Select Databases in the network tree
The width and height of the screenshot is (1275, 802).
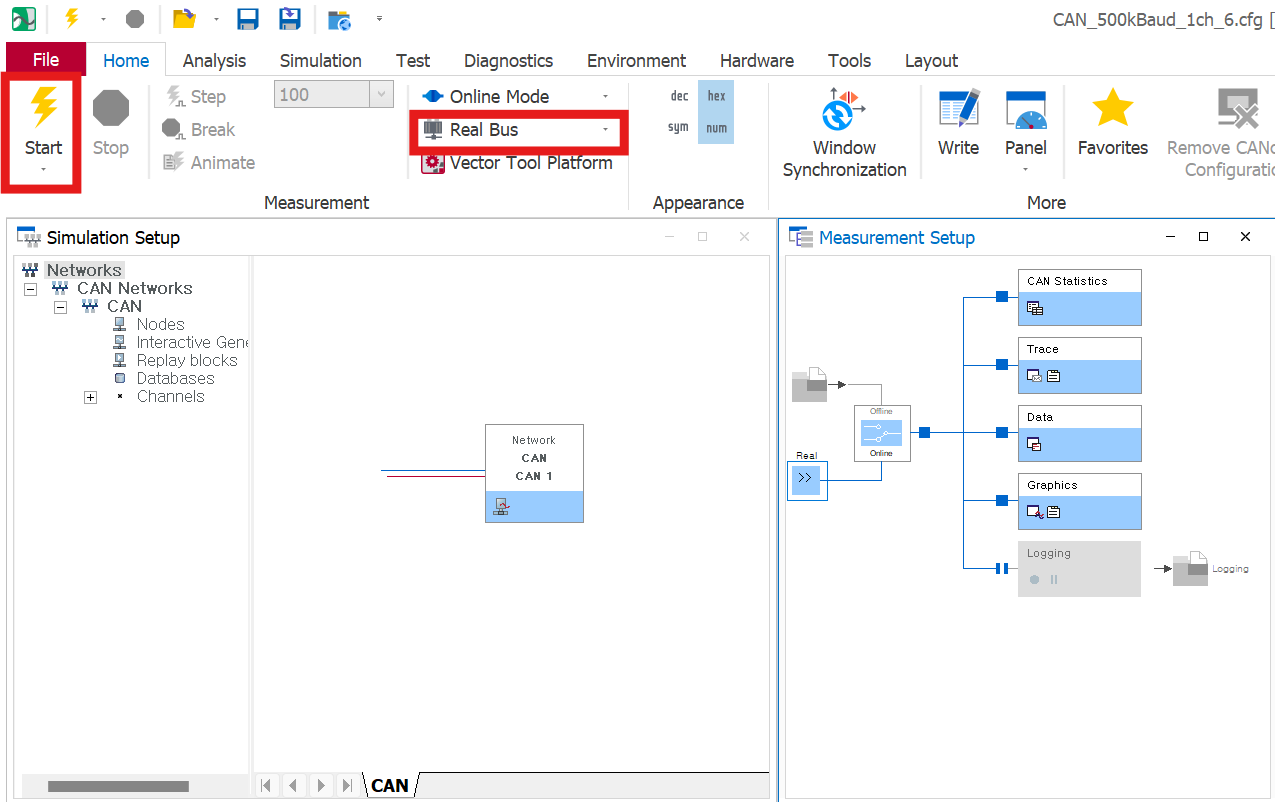[176, 379]
